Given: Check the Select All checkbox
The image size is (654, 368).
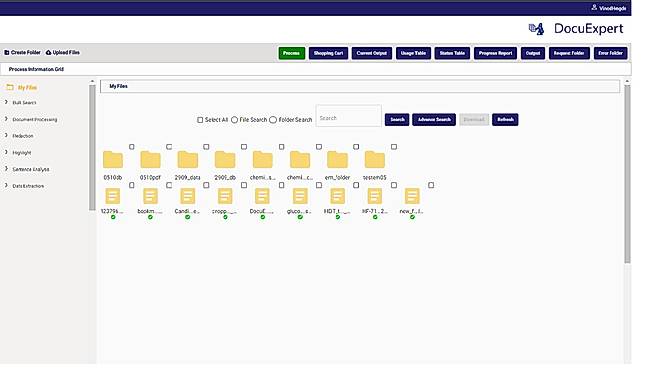Looking at the screenshot, I should [x=200, y=120].
